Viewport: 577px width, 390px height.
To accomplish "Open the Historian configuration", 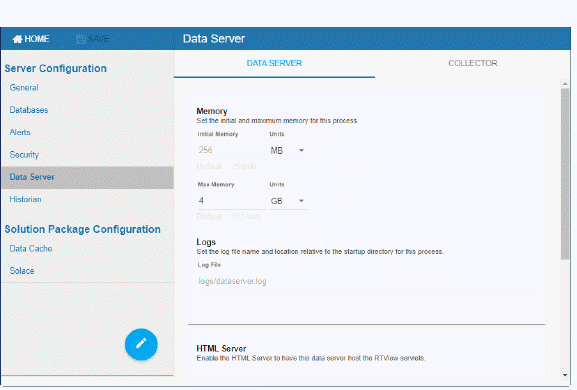I will (x=25, y=199).
